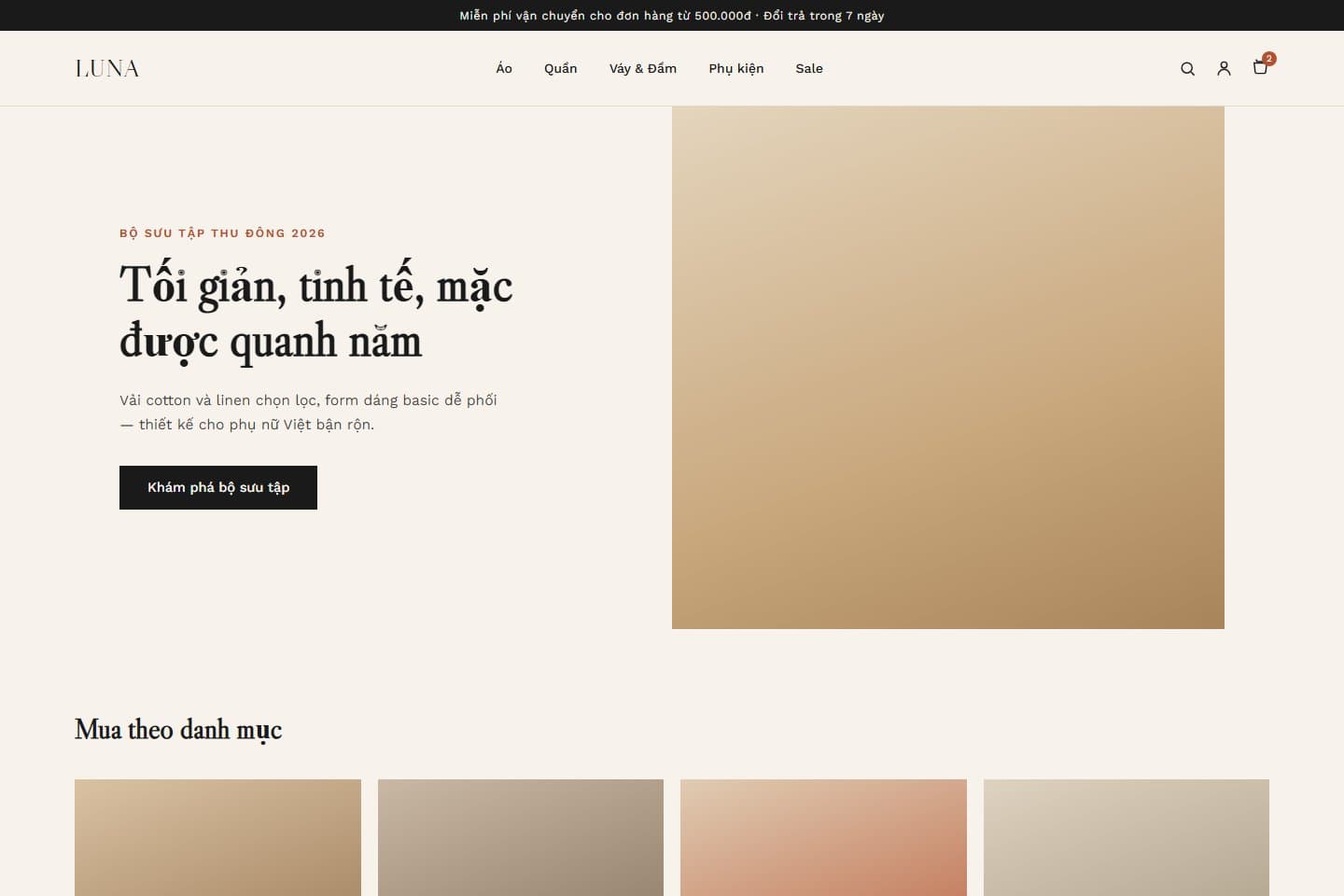
Task: Open the first tan category card
Action: [x=217, y=837]
